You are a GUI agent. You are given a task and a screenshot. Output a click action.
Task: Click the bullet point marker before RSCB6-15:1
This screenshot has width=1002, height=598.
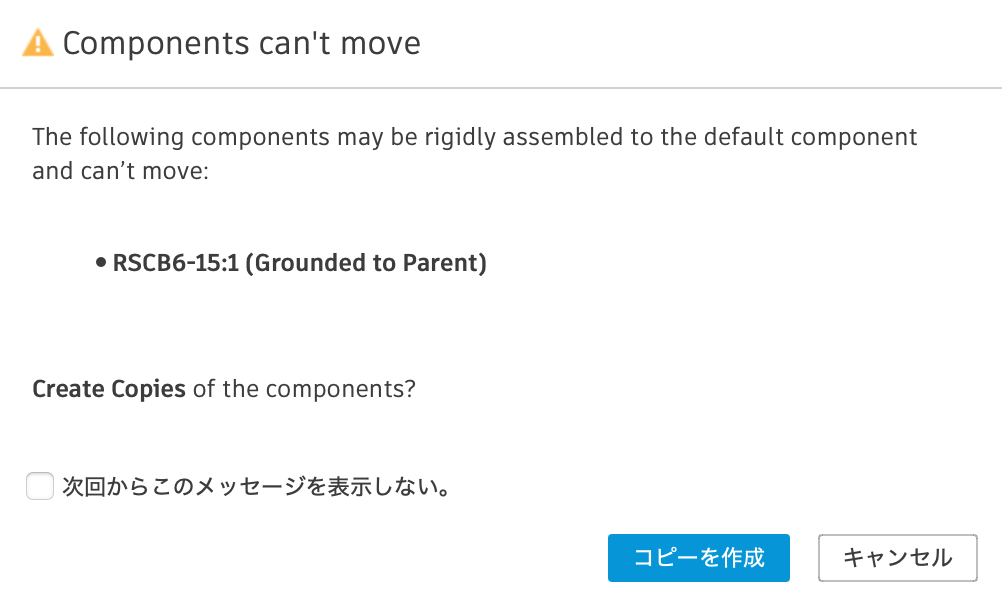[100, 263]
